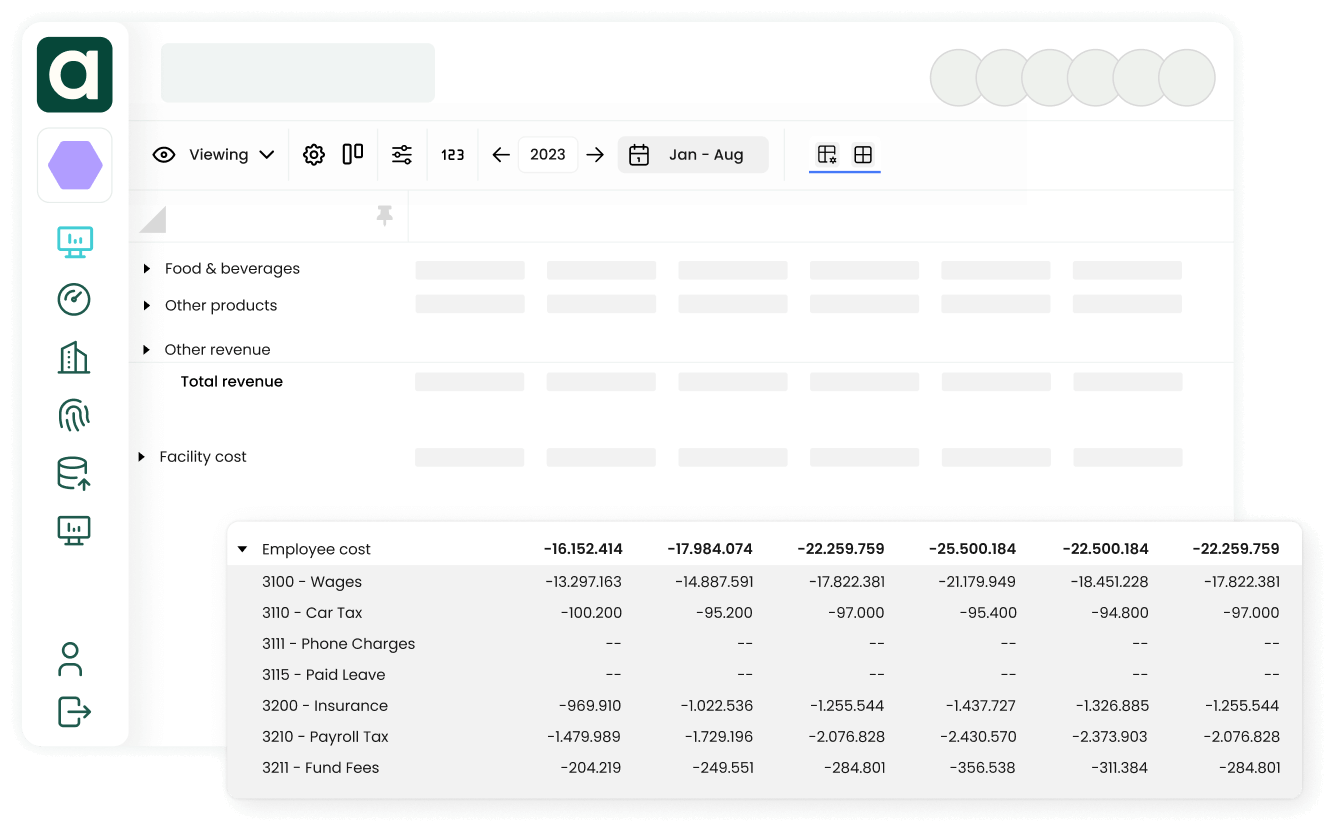Open the filter sliders icon

point(402,155)
